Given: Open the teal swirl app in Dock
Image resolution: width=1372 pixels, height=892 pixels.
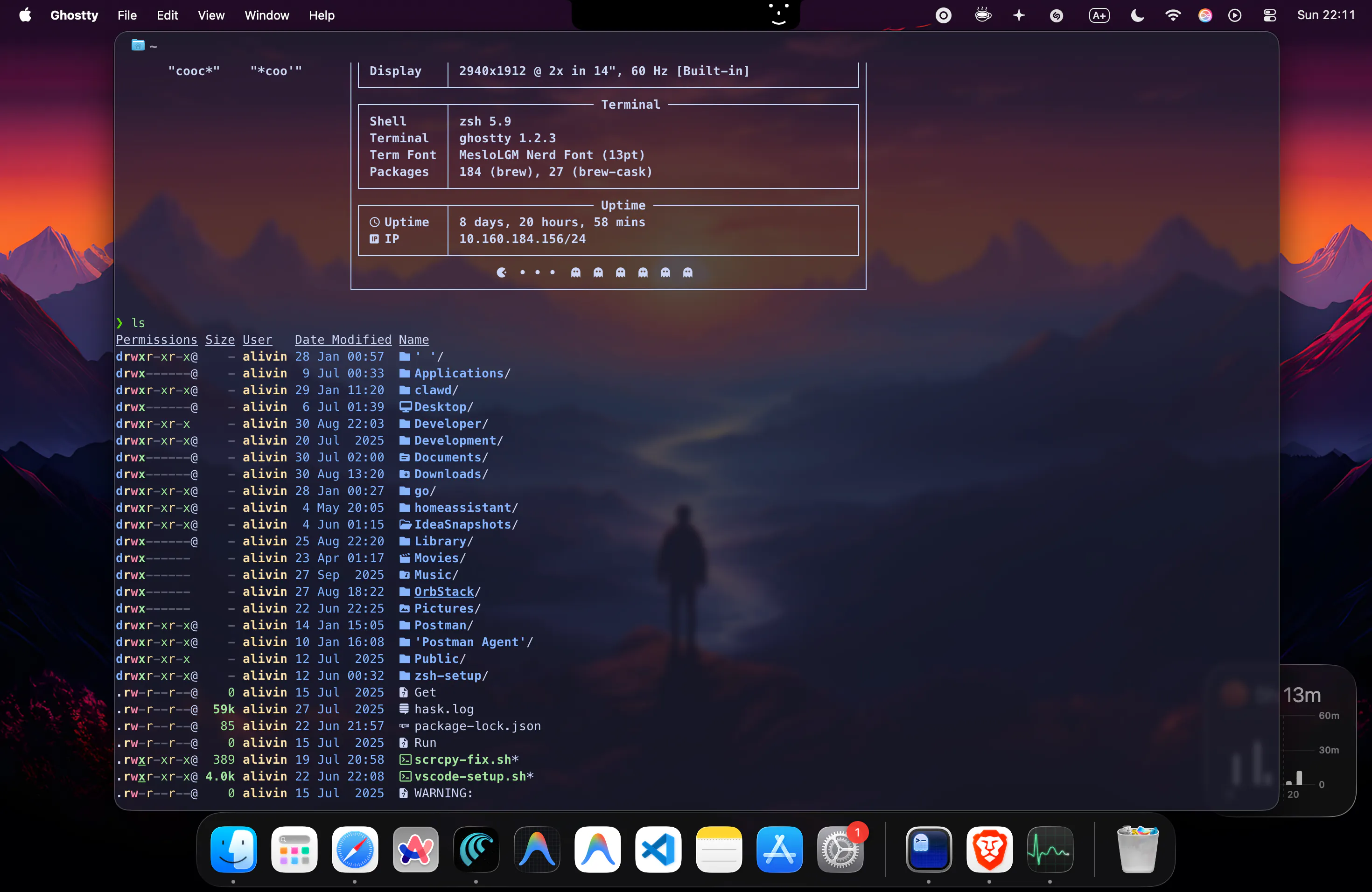Looking at the screenshot, I should 476,850.
